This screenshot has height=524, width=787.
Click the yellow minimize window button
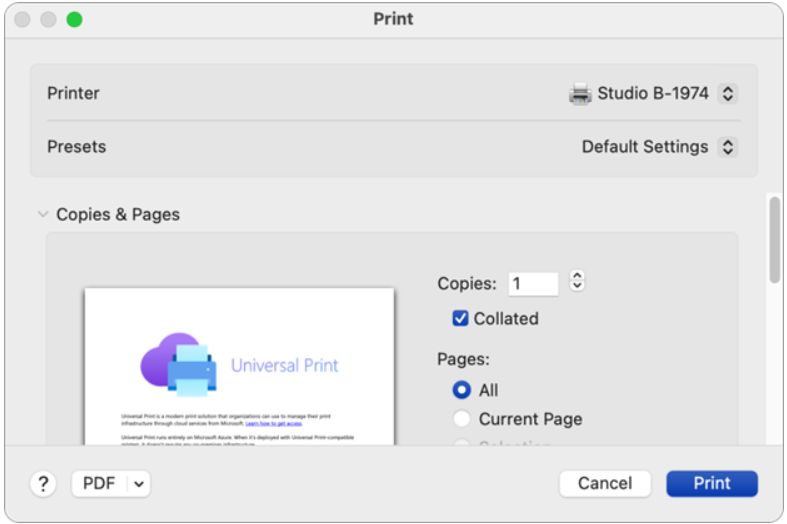point(48,20)
